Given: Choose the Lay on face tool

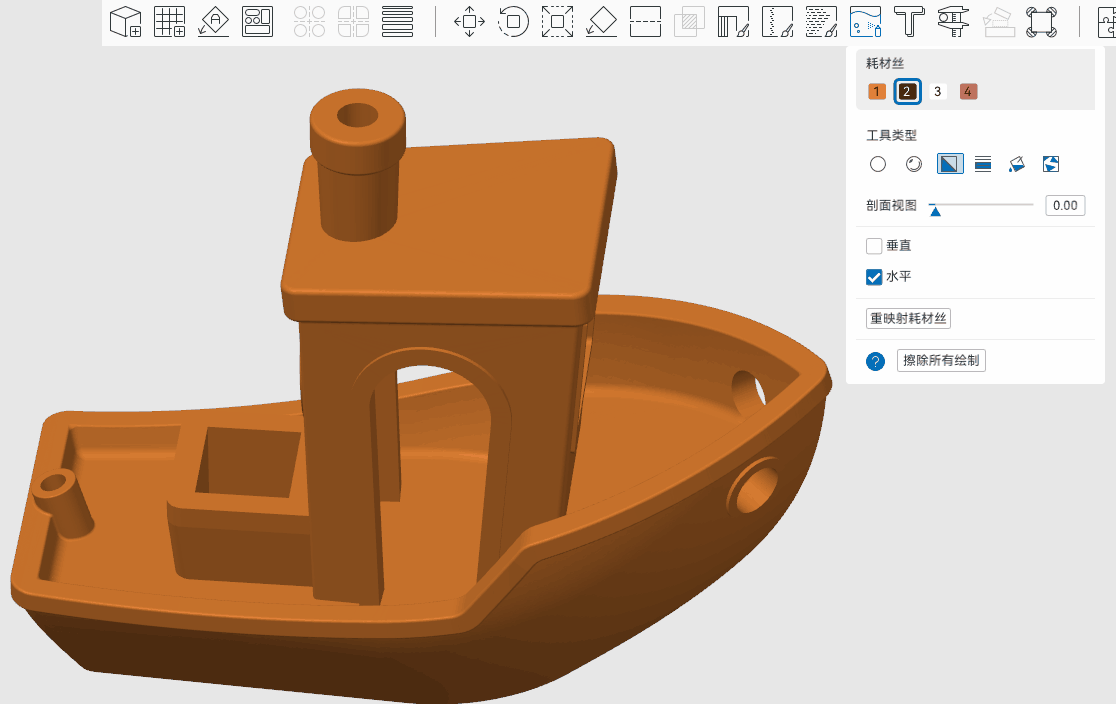Looking at the screenshot, I should pyautogui.click(x=601, y=21).
